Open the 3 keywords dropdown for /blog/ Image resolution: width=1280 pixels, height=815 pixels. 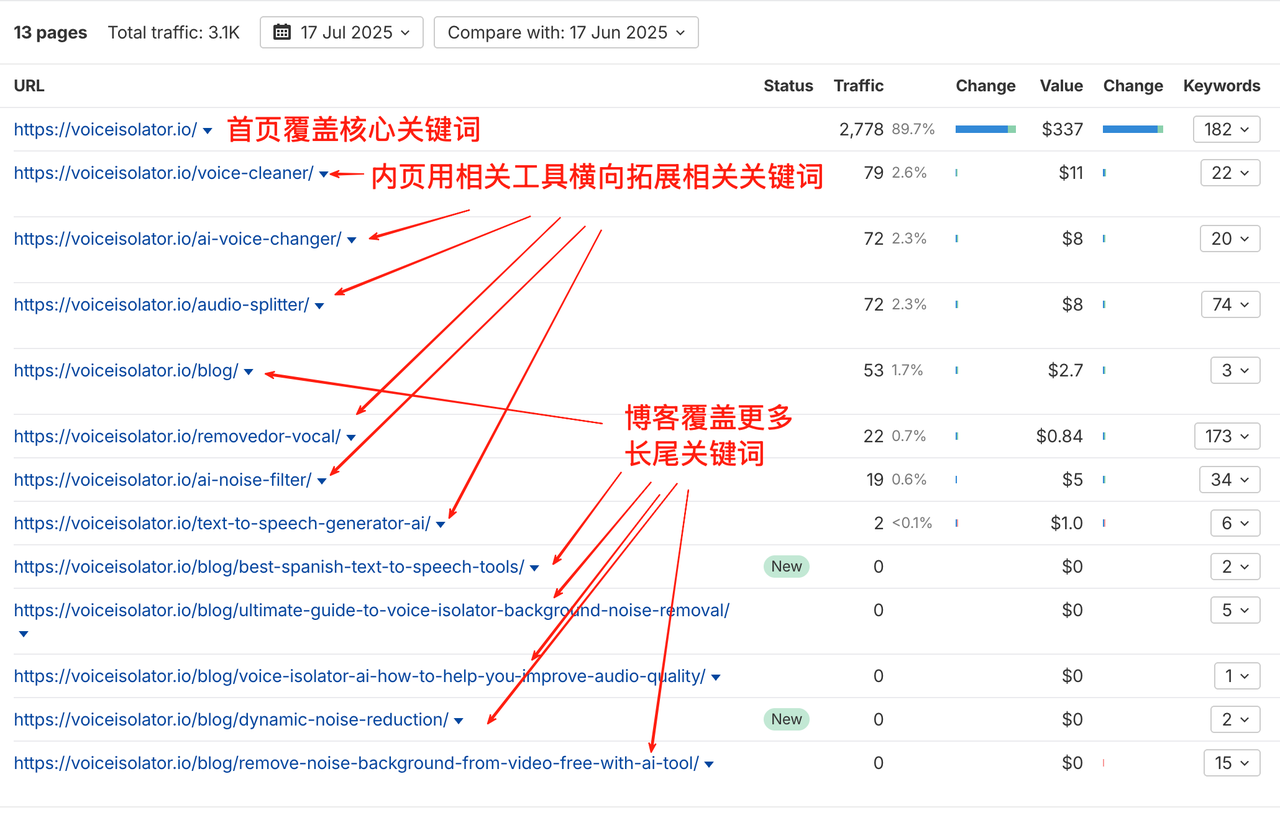click(x=1236, y=371)
